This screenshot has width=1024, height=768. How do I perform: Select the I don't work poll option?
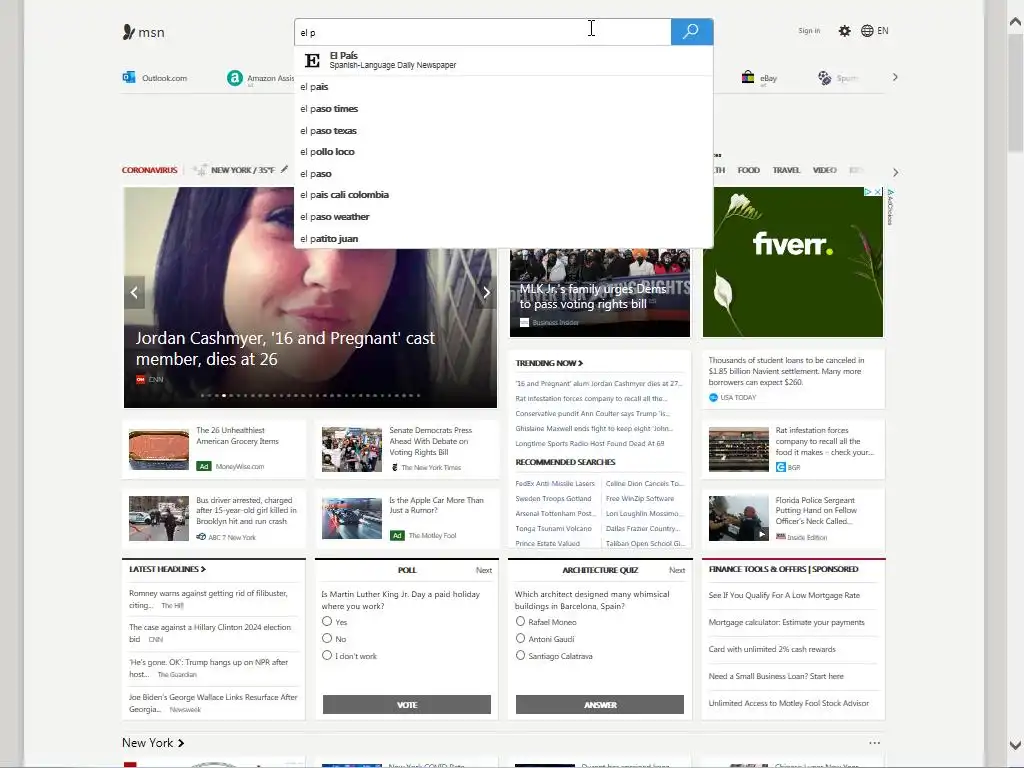click(x=327, y=655)
